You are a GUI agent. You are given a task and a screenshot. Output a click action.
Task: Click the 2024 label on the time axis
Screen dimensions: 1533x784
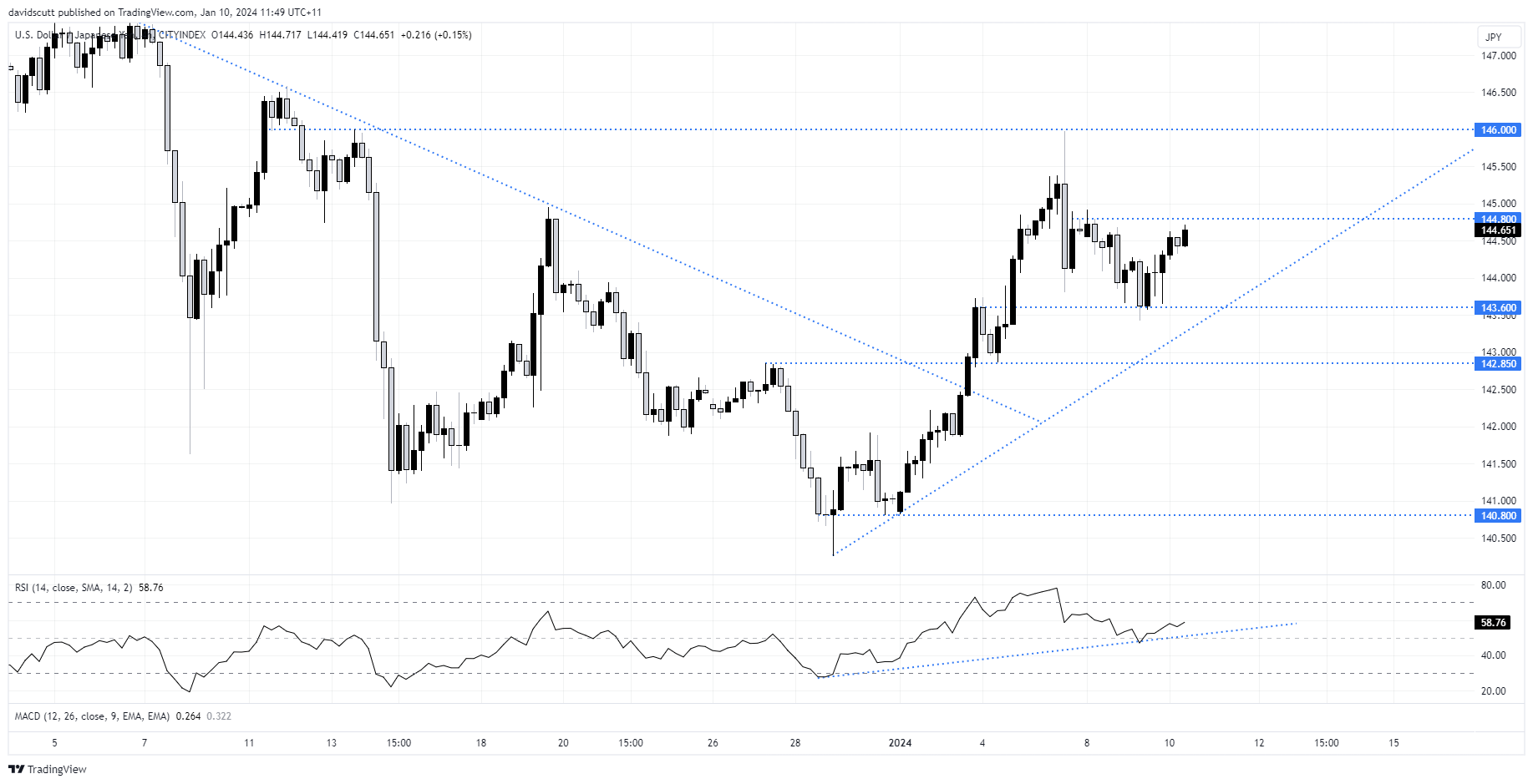[900, 743]
